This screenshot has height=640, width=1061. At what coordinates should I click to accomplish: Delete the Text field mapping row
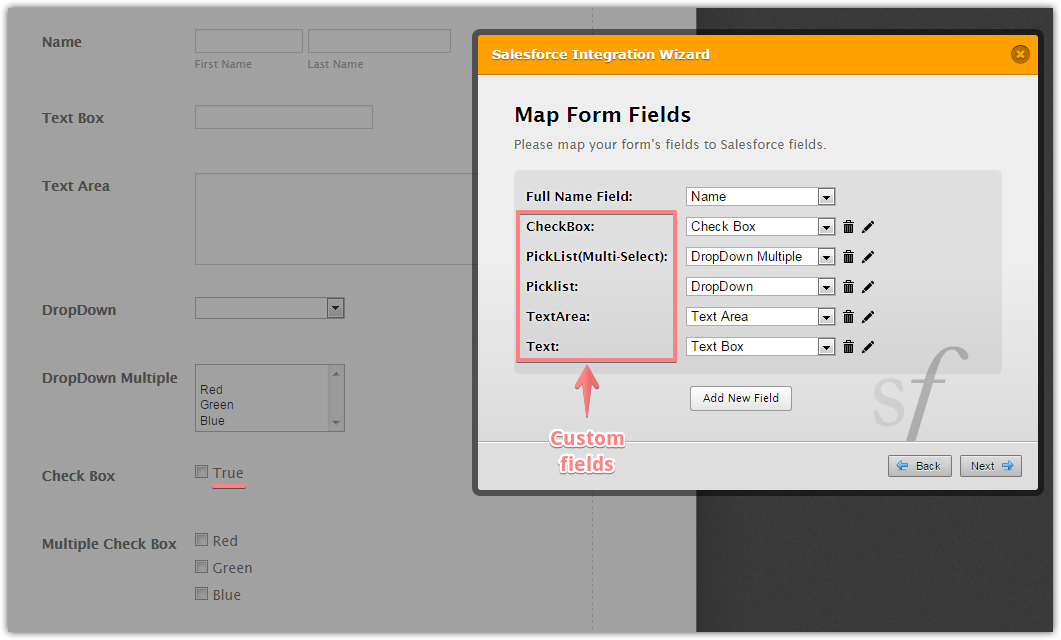(848, 347)
